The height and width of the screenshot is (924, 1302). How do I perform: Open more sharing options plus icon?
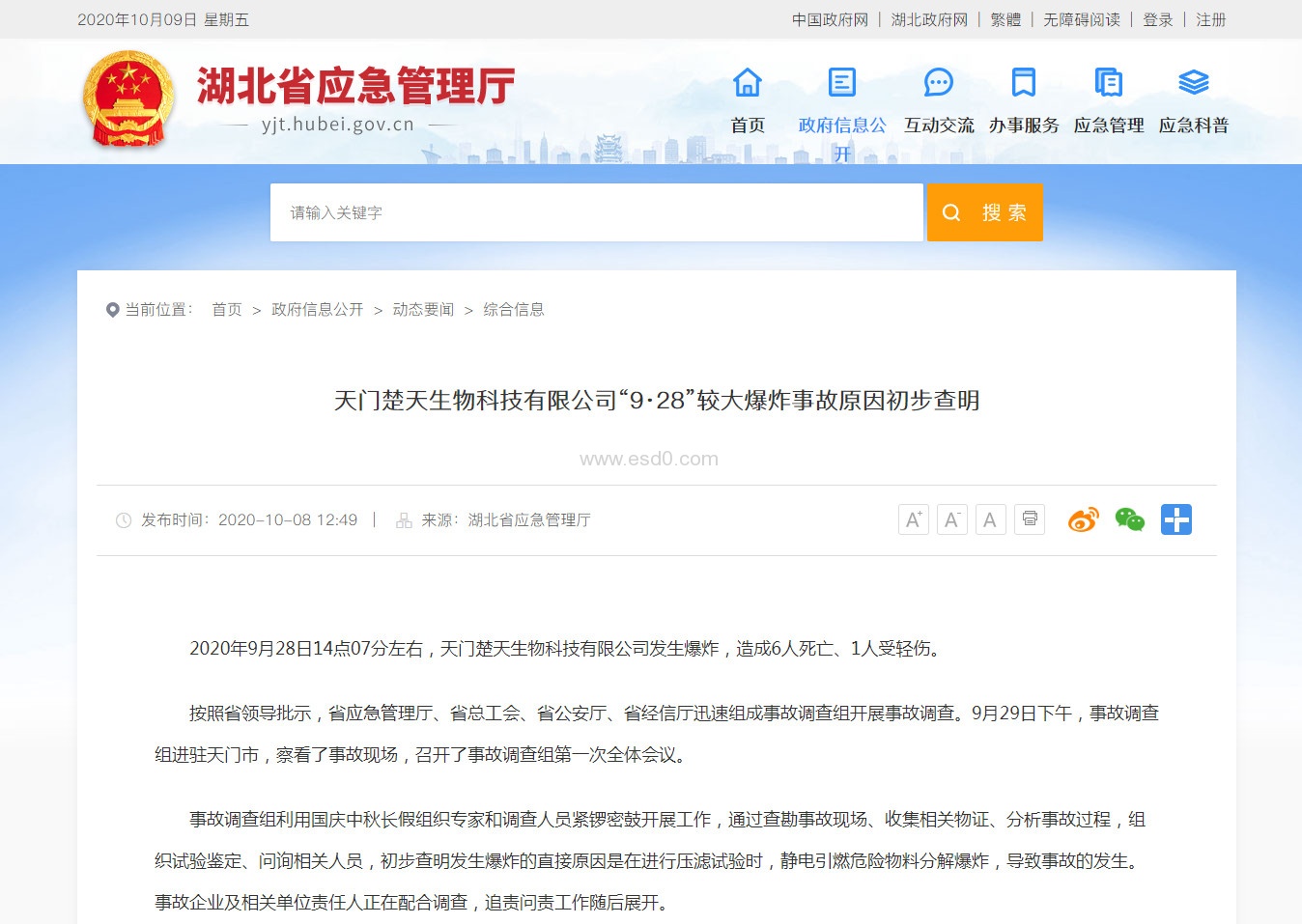[1175, 519]
